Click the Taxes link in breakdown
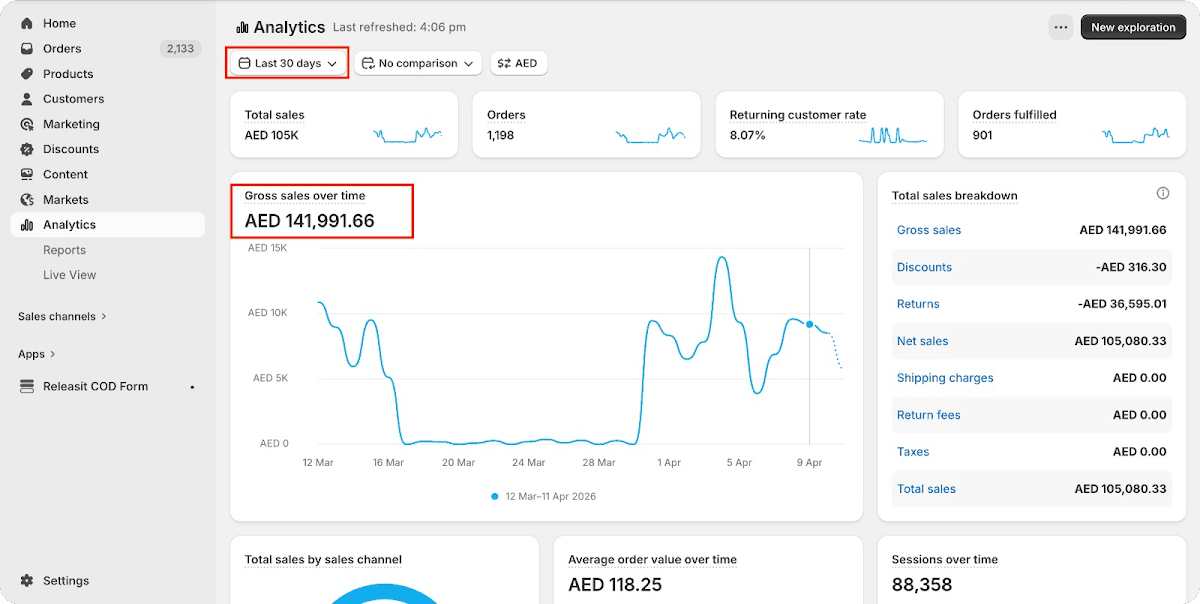The height and width of the screenshot is (604, 1200). pyautogui.click(x=913, y=452)
